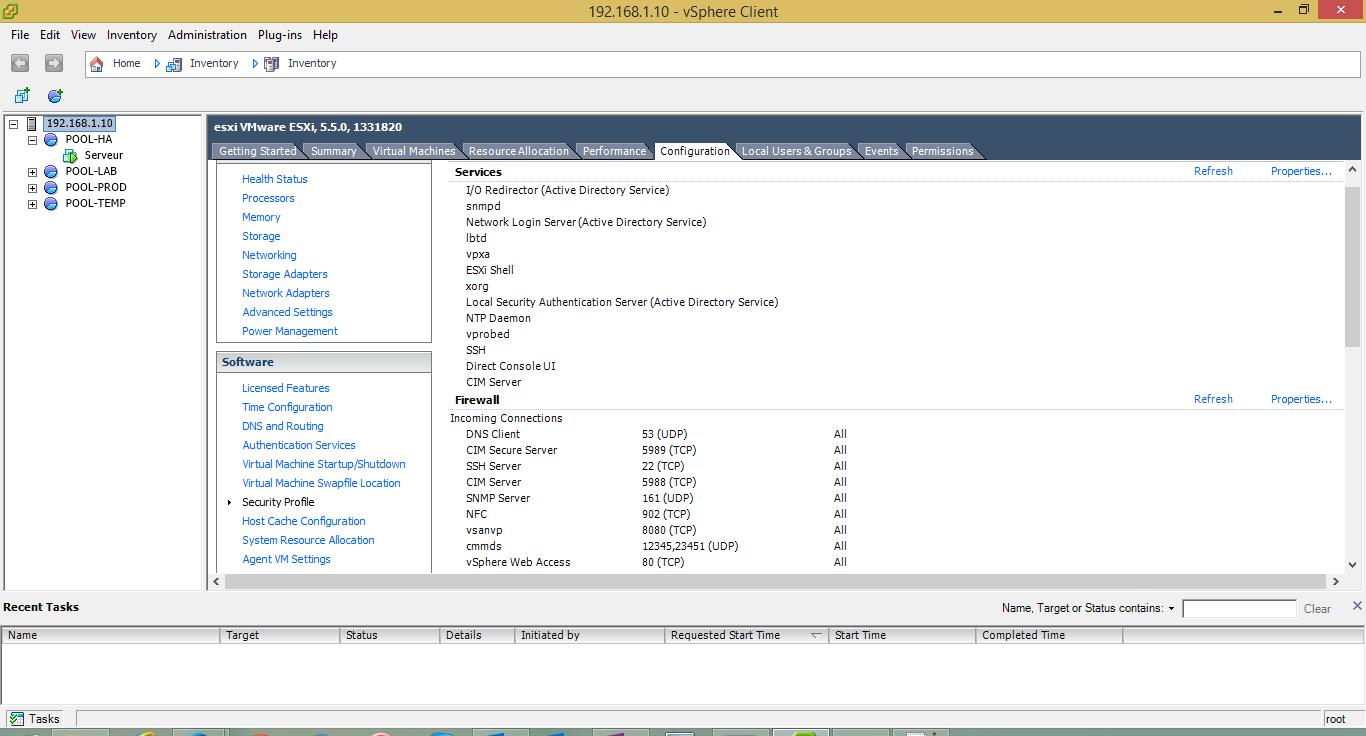Click the POOL-LAB resource pool icon
The image size is (1366, 736).
pos(51,172)
